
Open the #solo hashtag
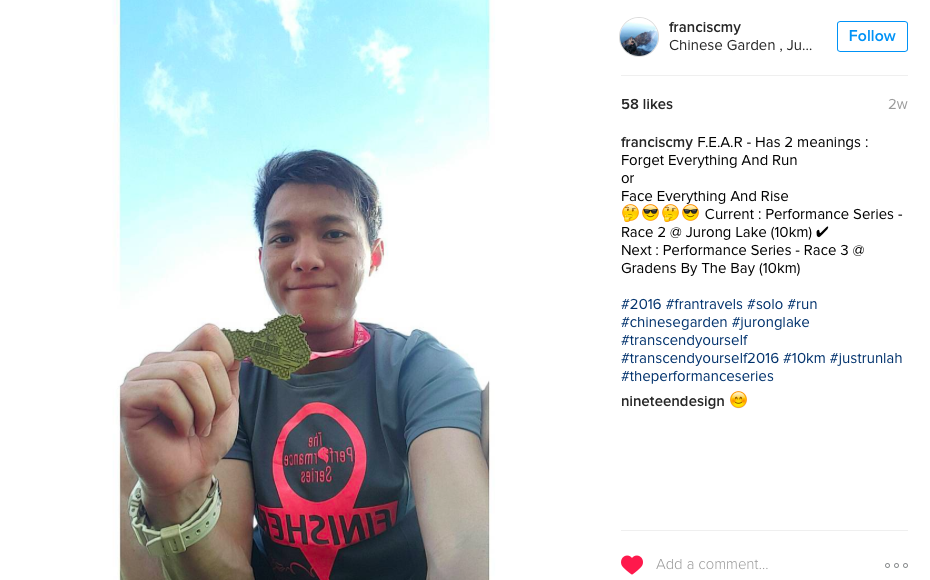pyautogui.click(x=765, y=304)
